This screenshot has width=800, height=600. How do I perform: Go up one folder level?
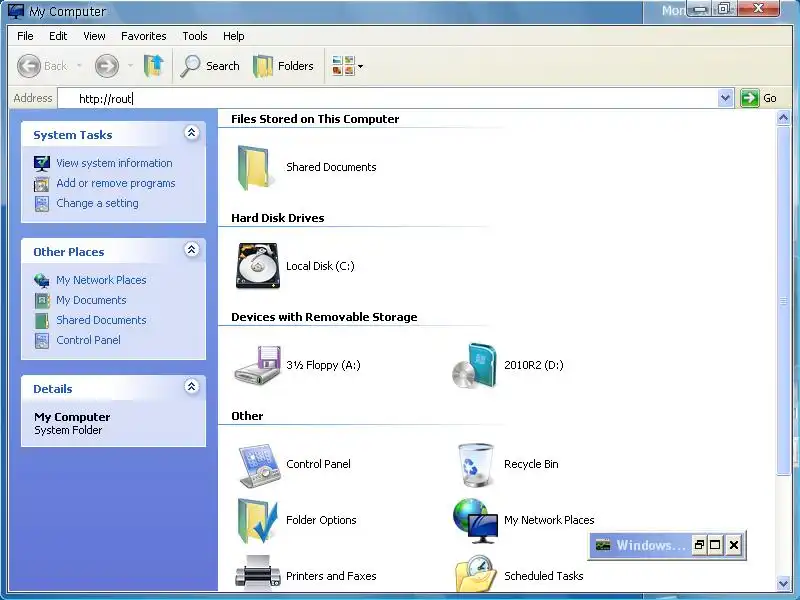[154, 66]
